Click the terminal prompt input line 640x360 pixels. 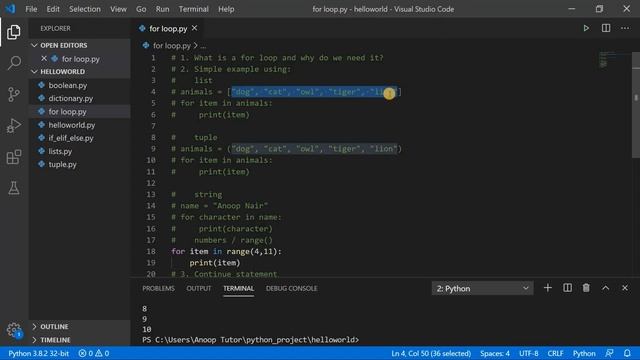click(x=251, y=340)
